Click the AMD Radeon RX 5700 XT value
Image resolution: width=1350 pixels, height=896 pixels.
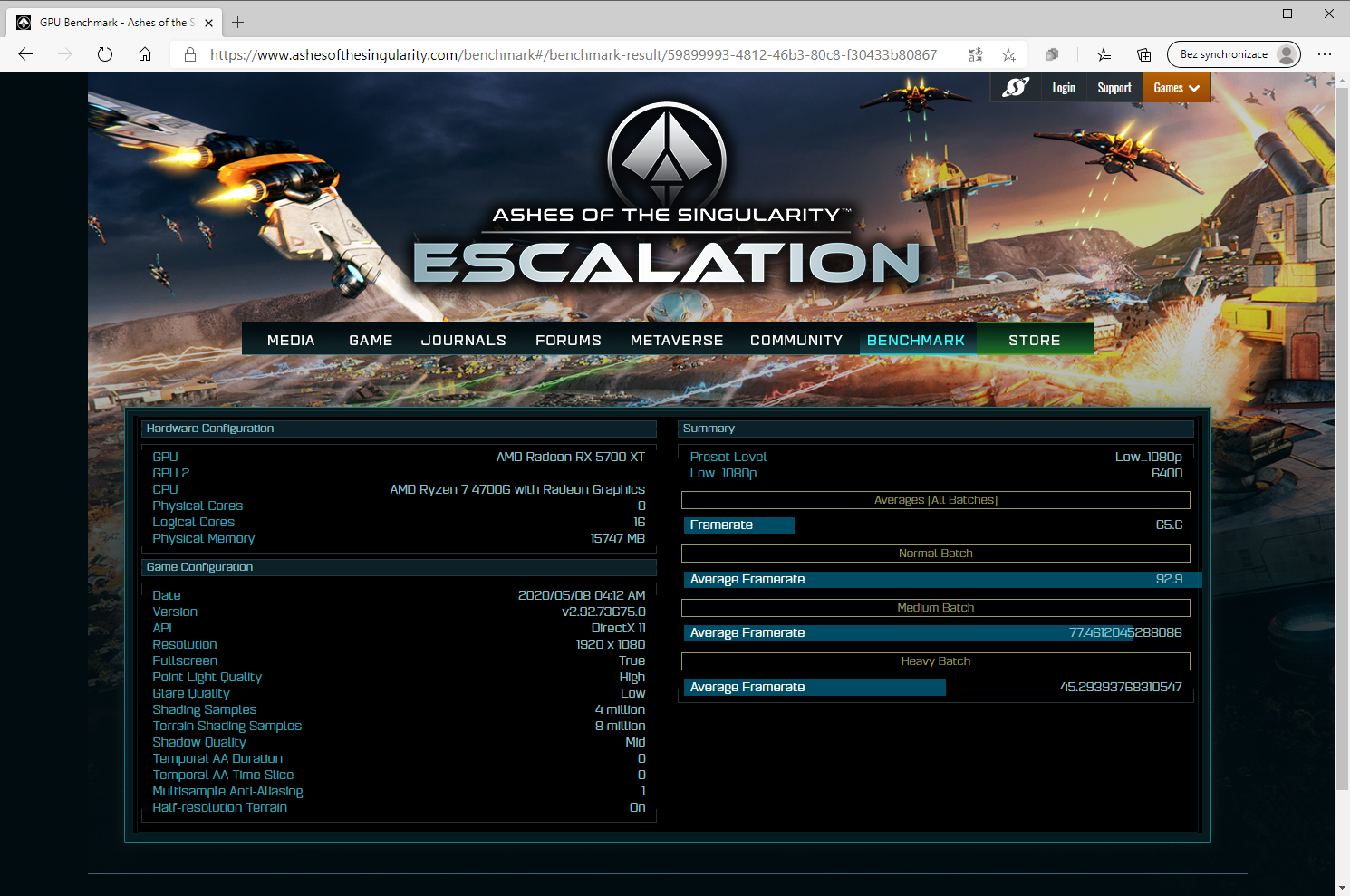pos(571,457)
